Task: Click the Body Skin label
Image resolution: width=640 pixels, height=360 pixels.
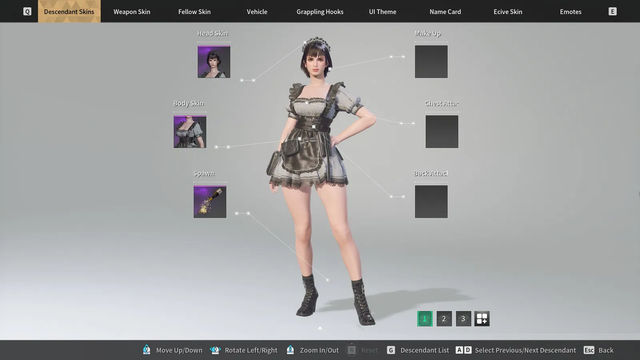Action: tap(188, 103)
